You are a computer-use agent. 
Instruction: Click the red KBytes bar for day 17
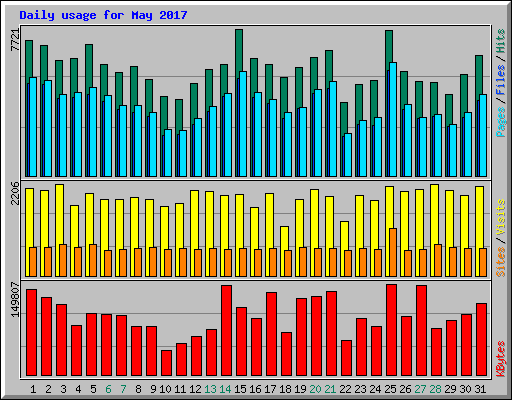(x=271, y=334)
